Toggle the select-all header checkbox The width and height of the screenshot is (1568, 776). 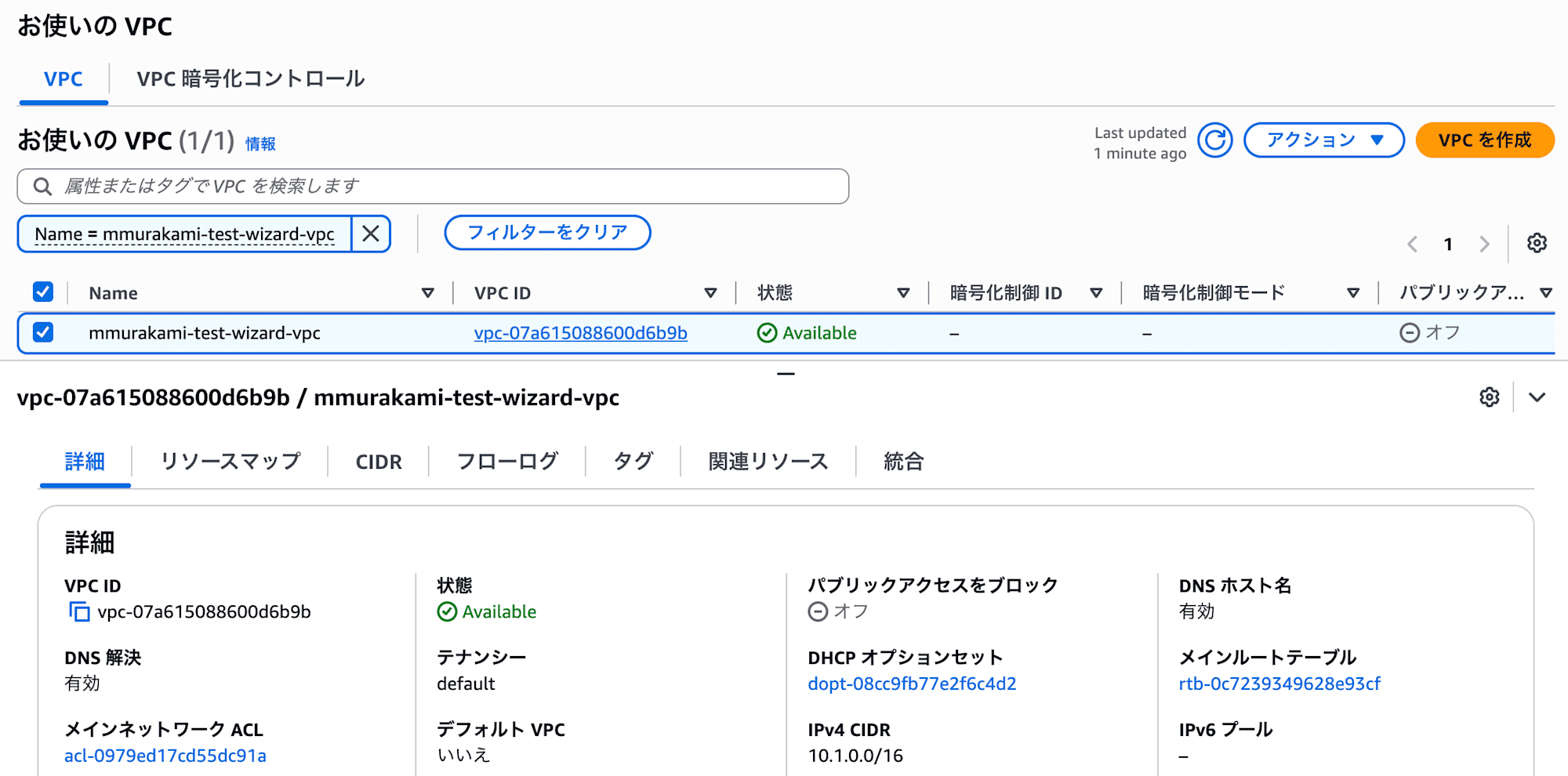pyautogui.click(x=43, y=292)
